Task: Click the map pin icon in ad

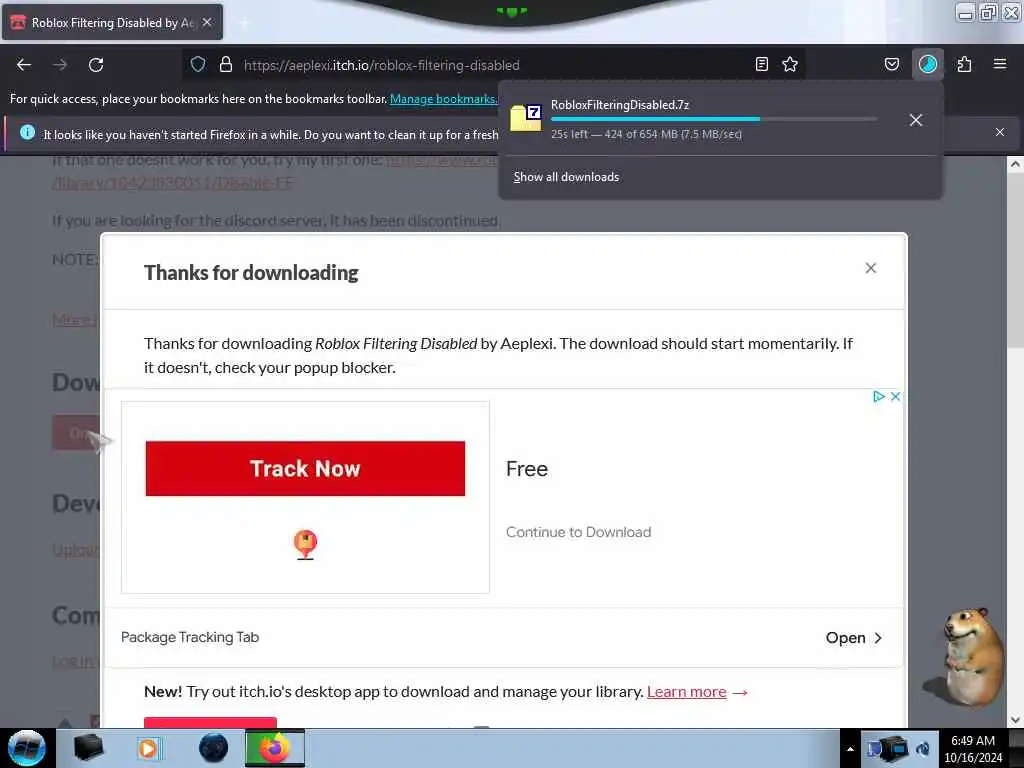Action: (x=305, y=544)
